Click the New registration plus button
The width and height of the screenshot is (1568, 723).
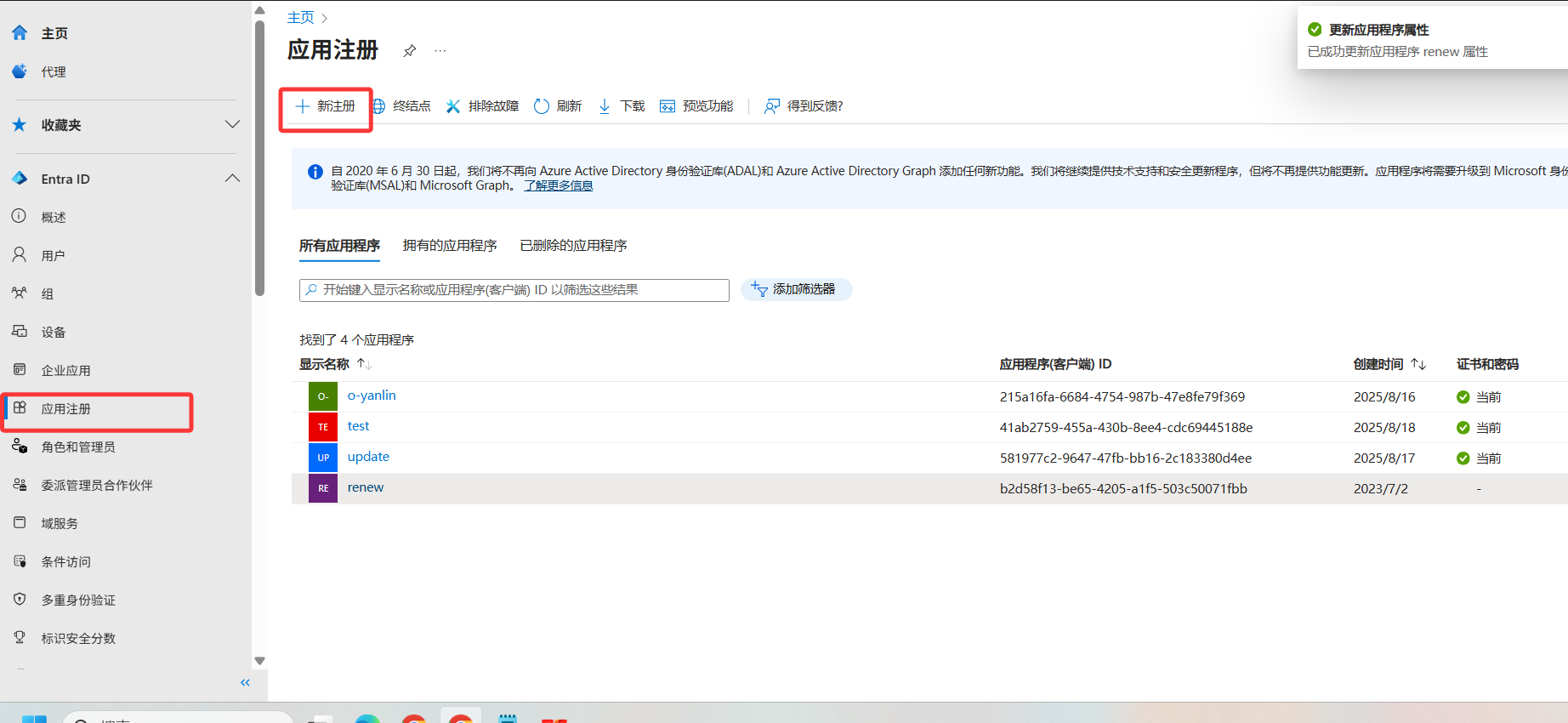coord(303,106)
